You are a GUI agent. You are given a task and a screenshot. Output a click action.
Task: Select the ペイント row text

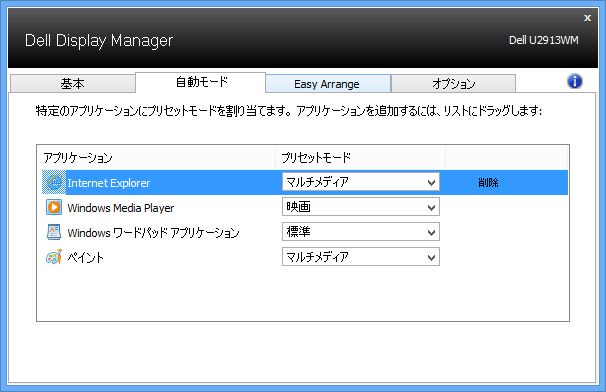pyautogui.click(x=85, y=258)
